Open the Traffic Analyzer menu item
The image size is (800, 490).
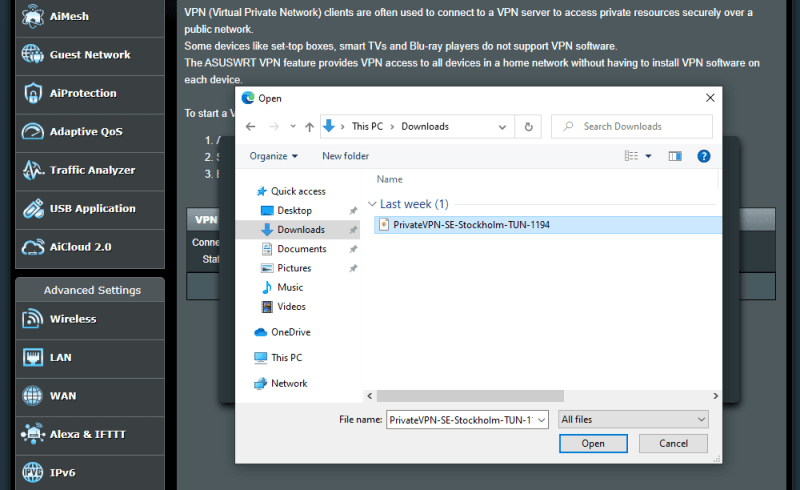click(90, 170)
